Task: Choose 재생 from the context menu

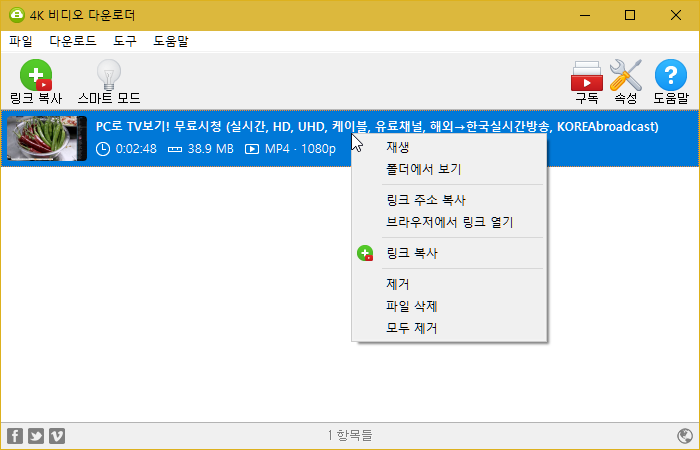Action: [449, 147]
